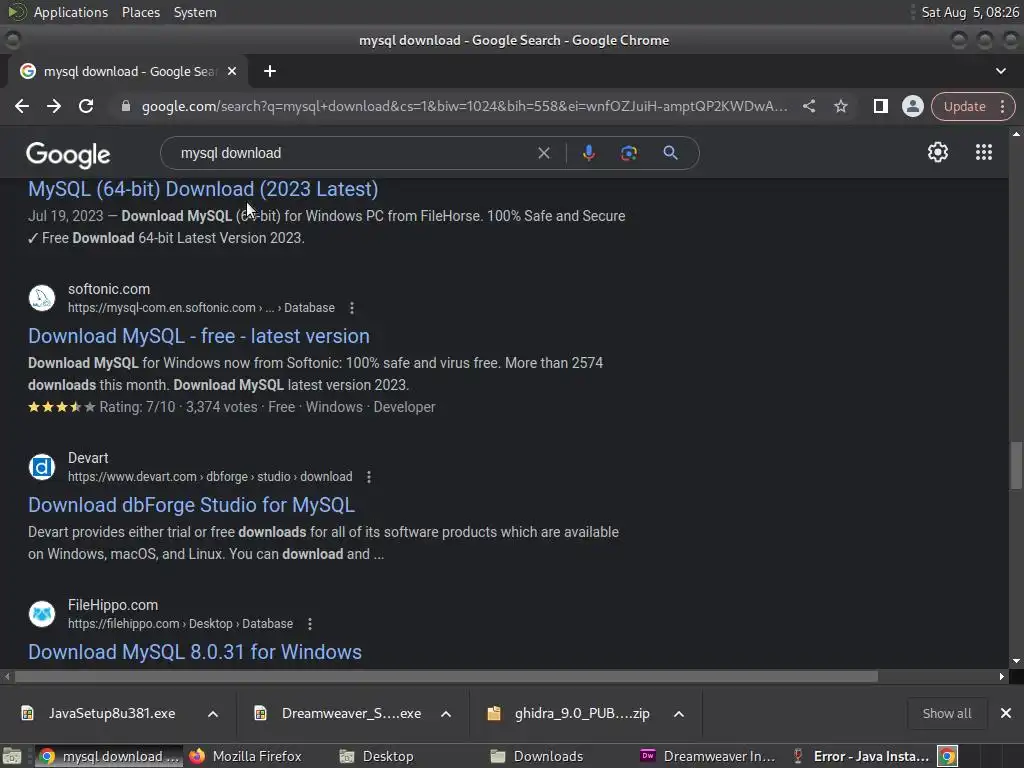Open the Applications menu
1024x768 pixels.
click(x=71, y=12)
